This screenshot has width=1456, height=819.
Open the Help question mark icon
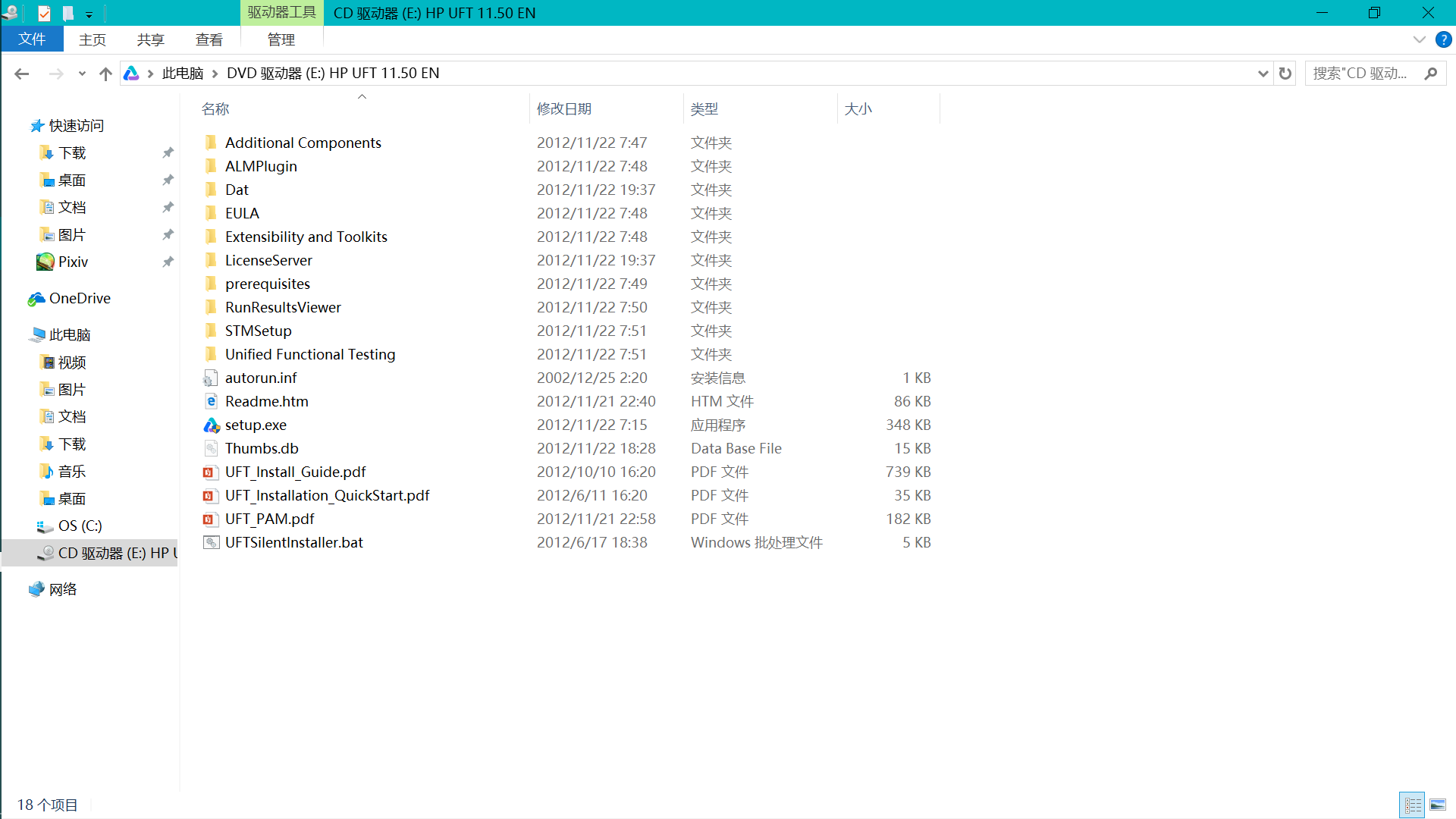1443,39
